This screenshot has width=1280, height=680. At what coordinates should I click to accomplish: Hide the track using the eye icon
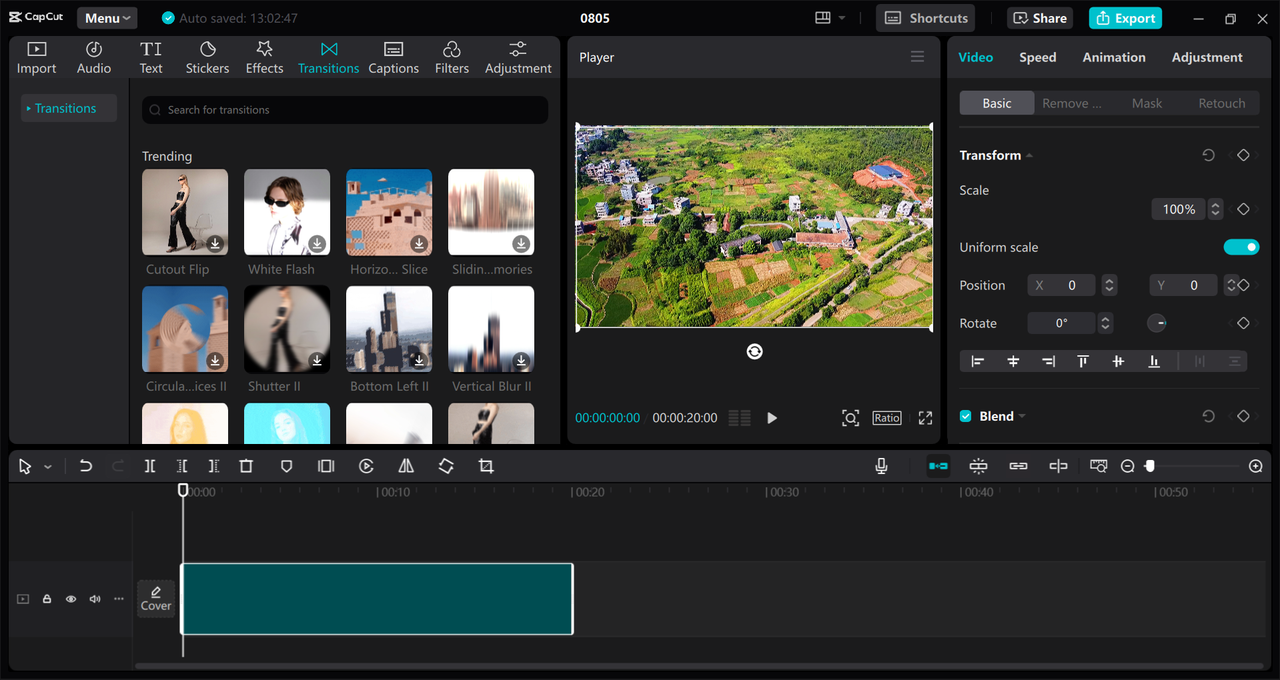click(x=71, y=599)
